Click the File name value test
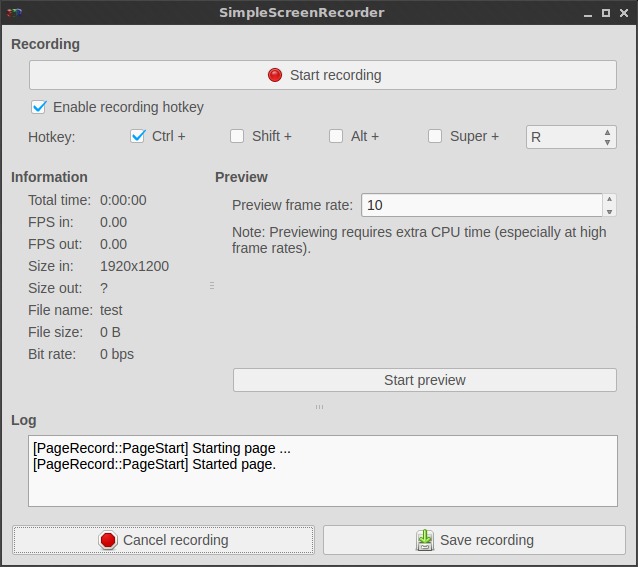 point(111,310)
